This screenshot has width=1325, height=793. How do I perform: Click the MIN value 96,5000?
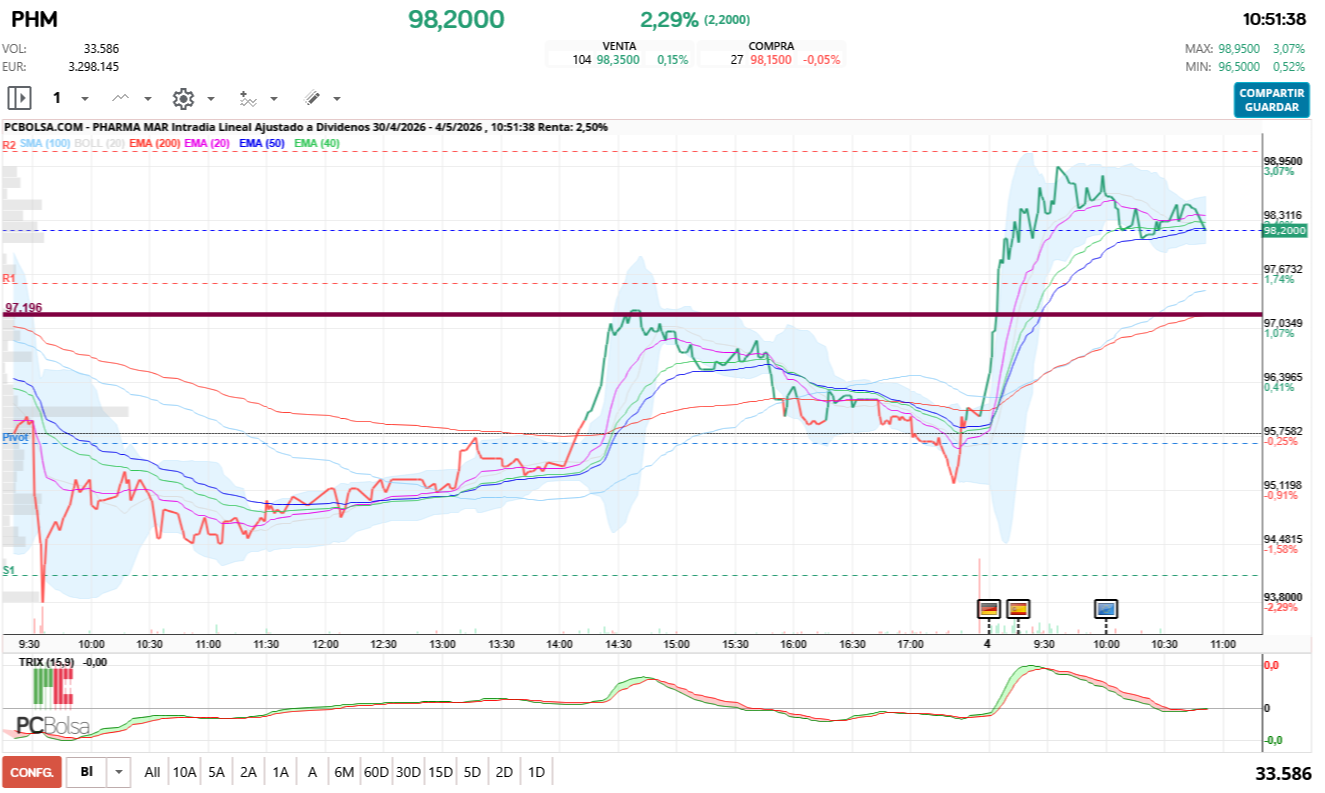coord(1240,67)
